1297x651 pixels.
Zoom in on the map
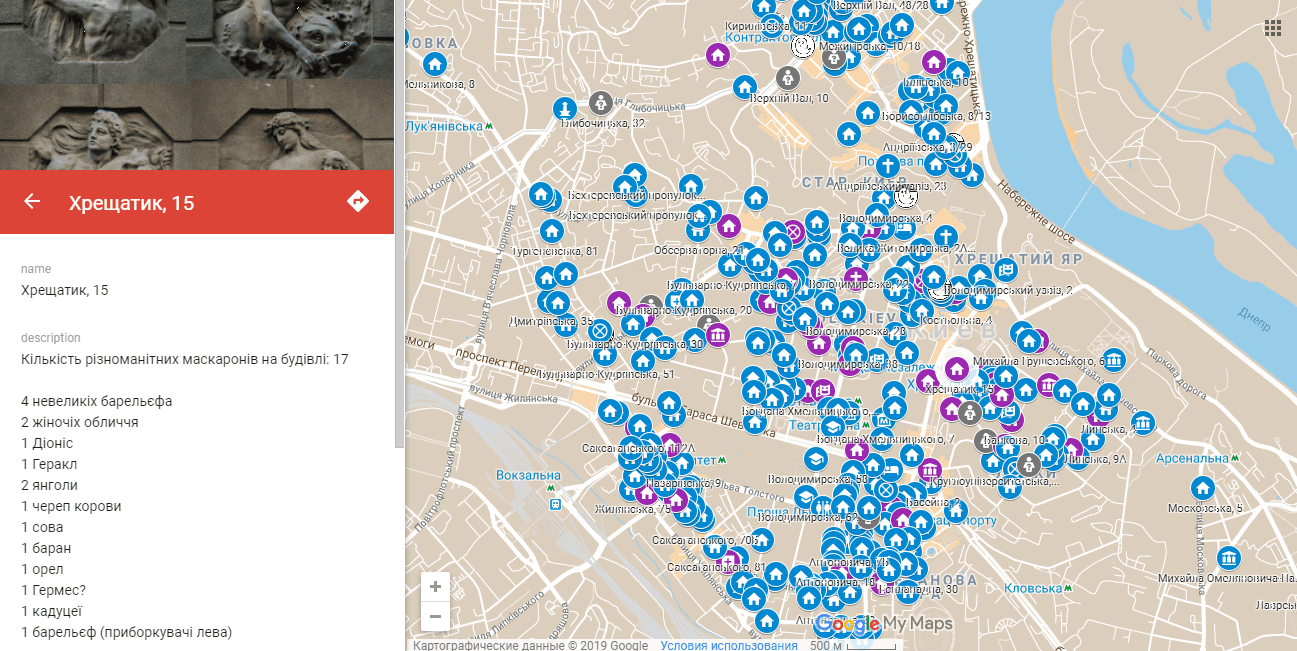coord(435,586)
